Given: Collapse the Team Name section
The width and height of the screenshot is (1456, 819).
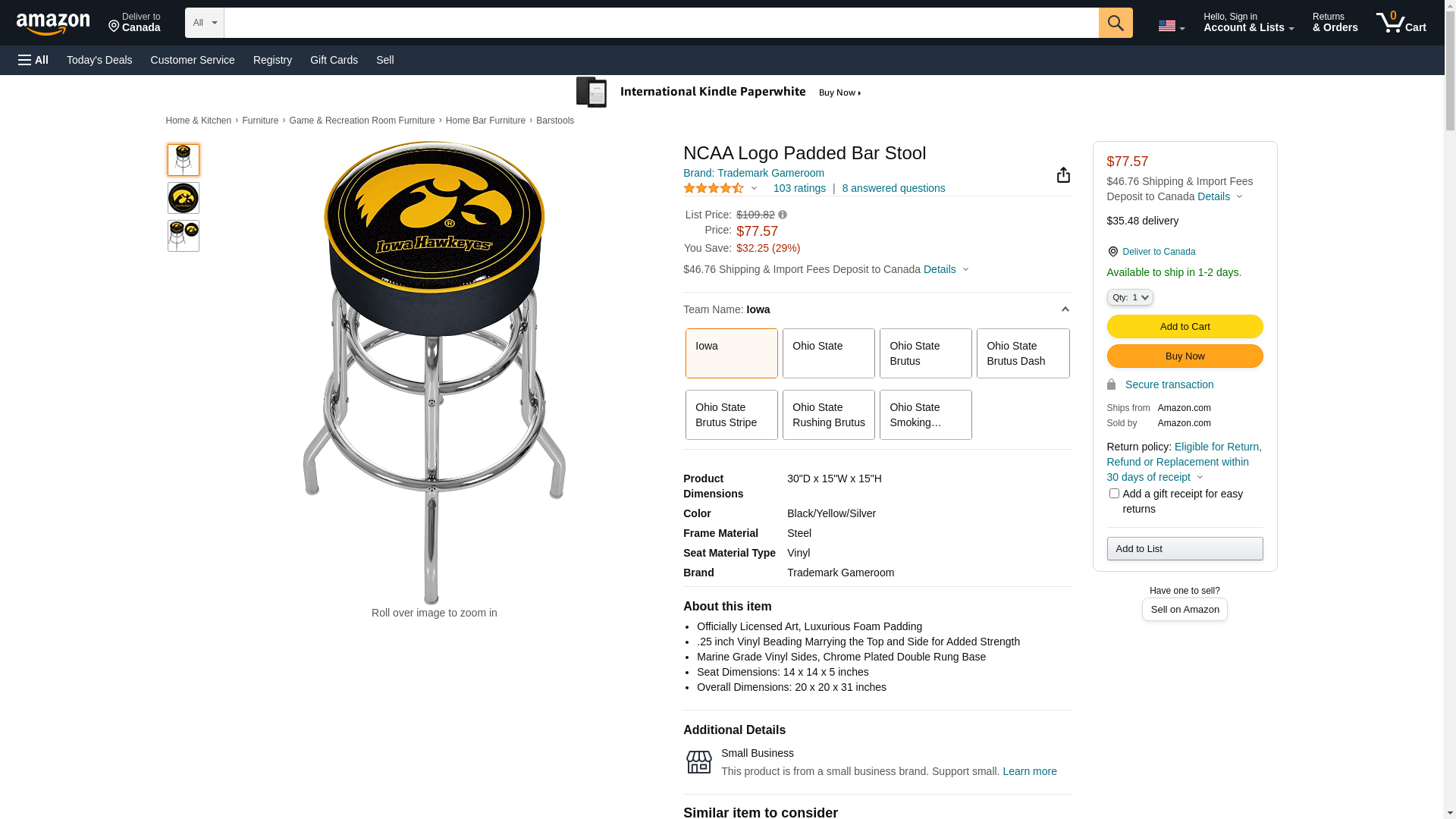Looking at the screenshot, I should tap(1065, 309).
